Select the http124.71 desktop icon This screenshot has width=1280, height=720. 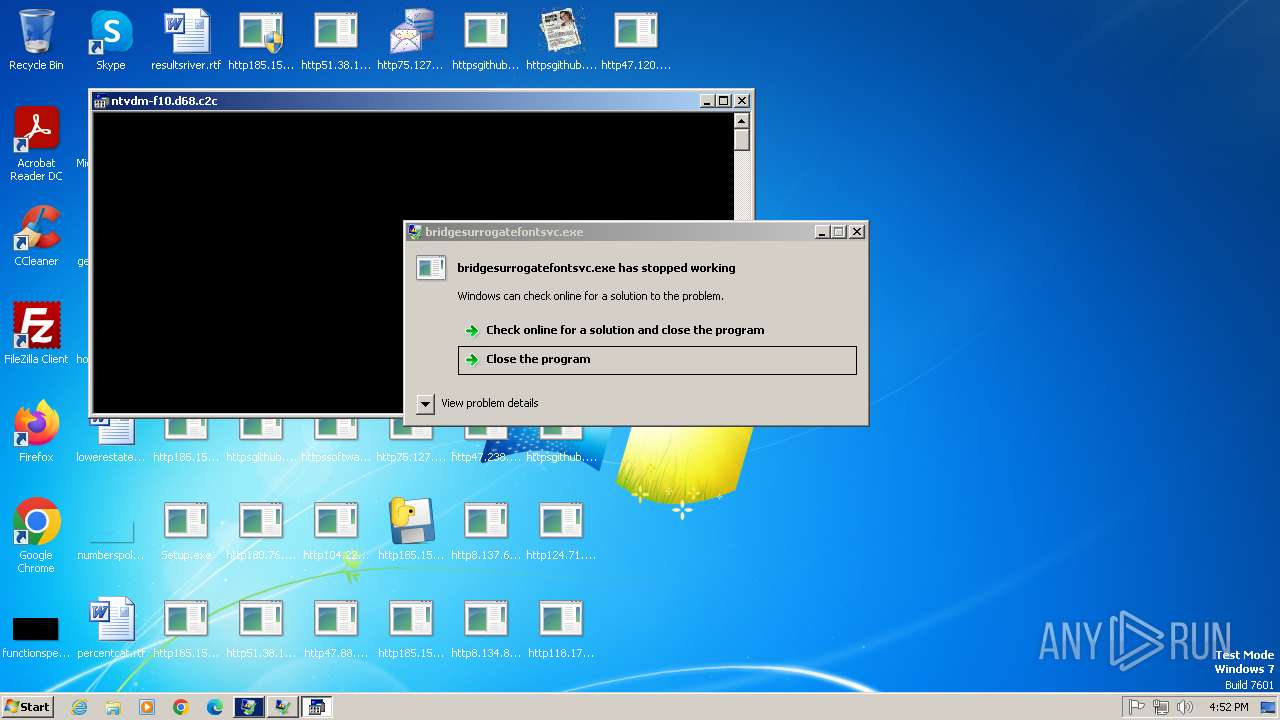pyautogui.click(x=561, y=530)
